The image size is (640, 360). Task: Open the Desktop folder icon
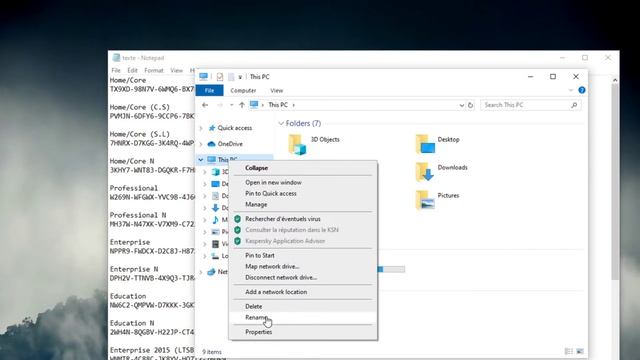pyautogui.click(x=425, y=144)
